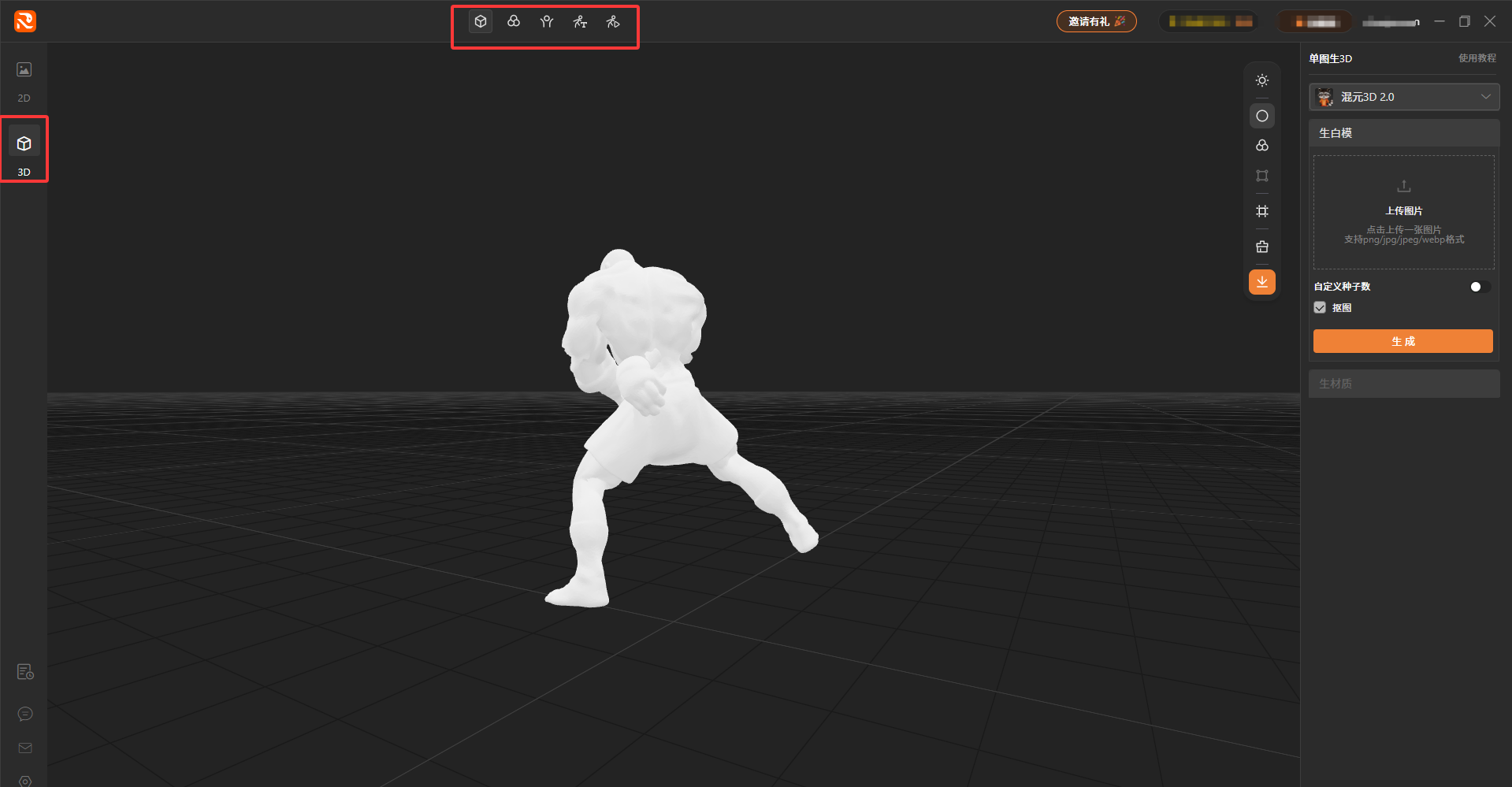
Task: Open the mail messages icon
Action: 25,748
